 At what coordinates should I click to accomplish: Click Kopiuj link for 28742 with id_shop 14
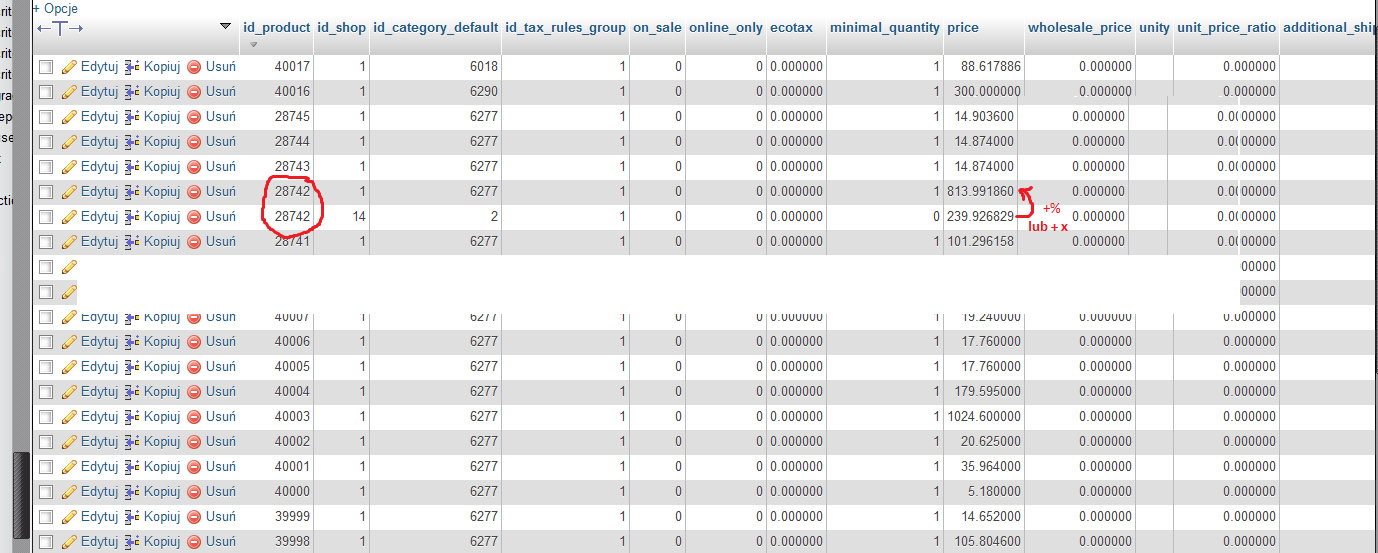click(162, 217)
